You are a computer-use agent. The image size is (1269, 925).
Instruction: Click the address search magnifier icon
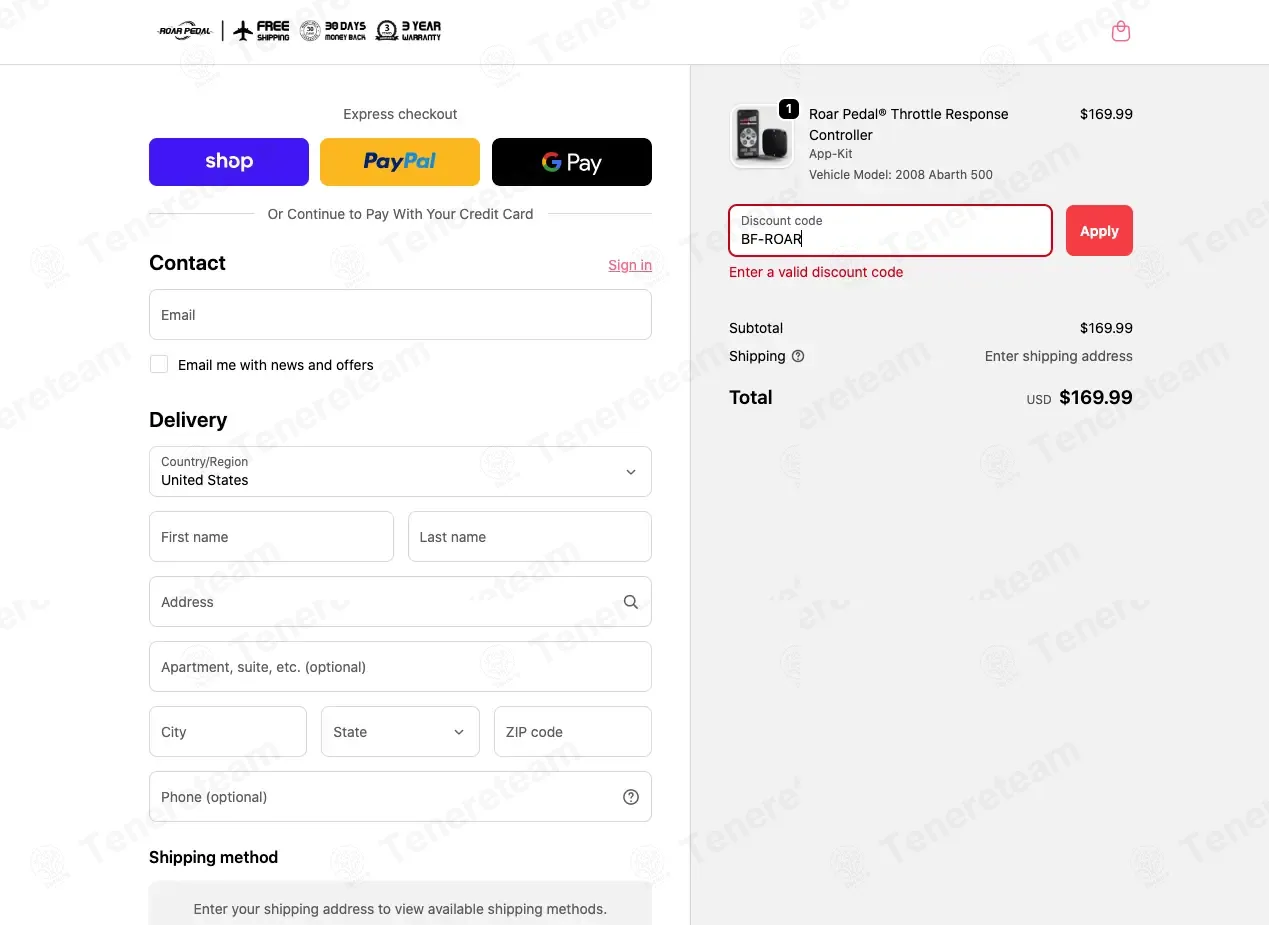tap(631, 602)
